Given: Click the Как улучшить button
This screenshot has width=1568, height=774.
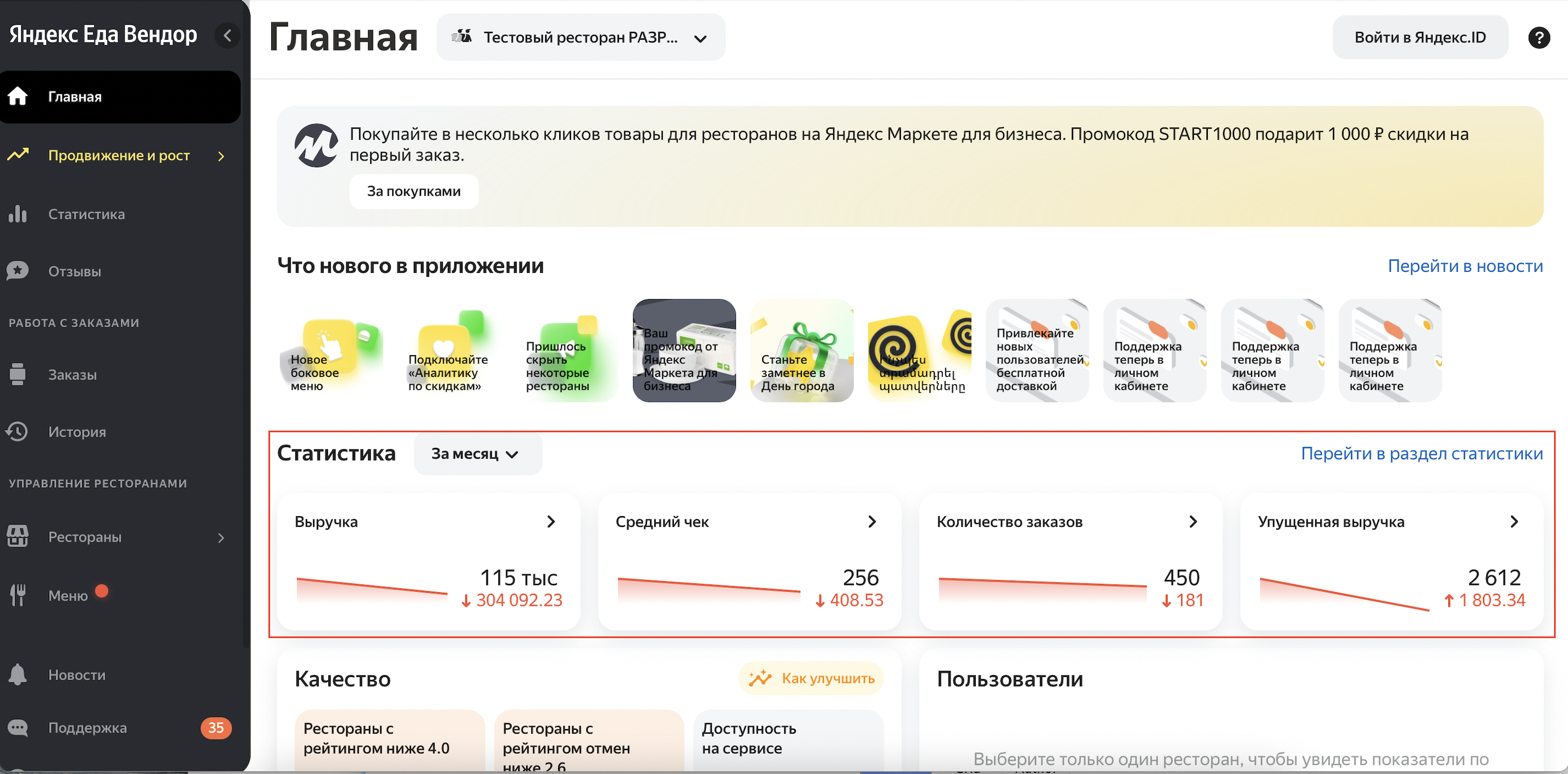Looking at the screenshot, I should tap(811, 678).
